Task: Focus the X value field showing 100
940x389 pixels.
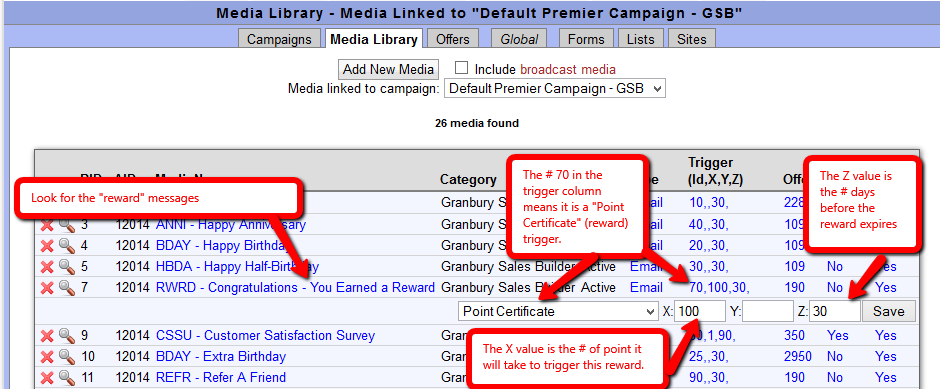Action: pos(700,312)
